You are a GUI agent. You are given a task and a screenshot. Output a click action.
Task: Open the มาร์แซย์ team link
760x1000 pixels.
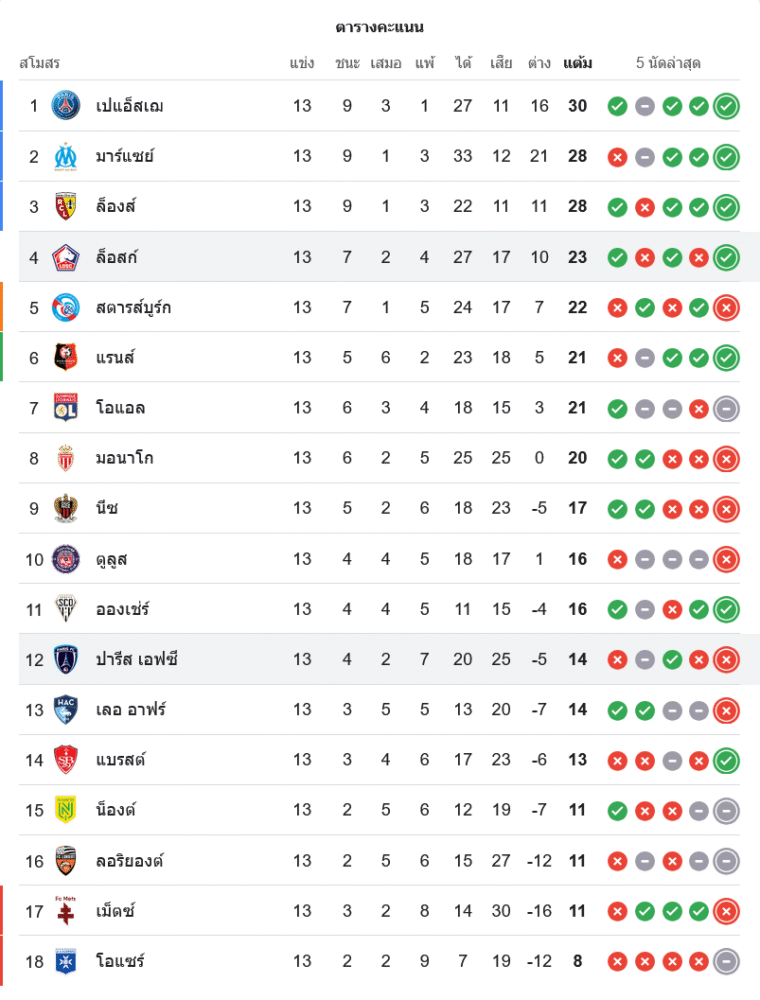(x=125, y=156)
